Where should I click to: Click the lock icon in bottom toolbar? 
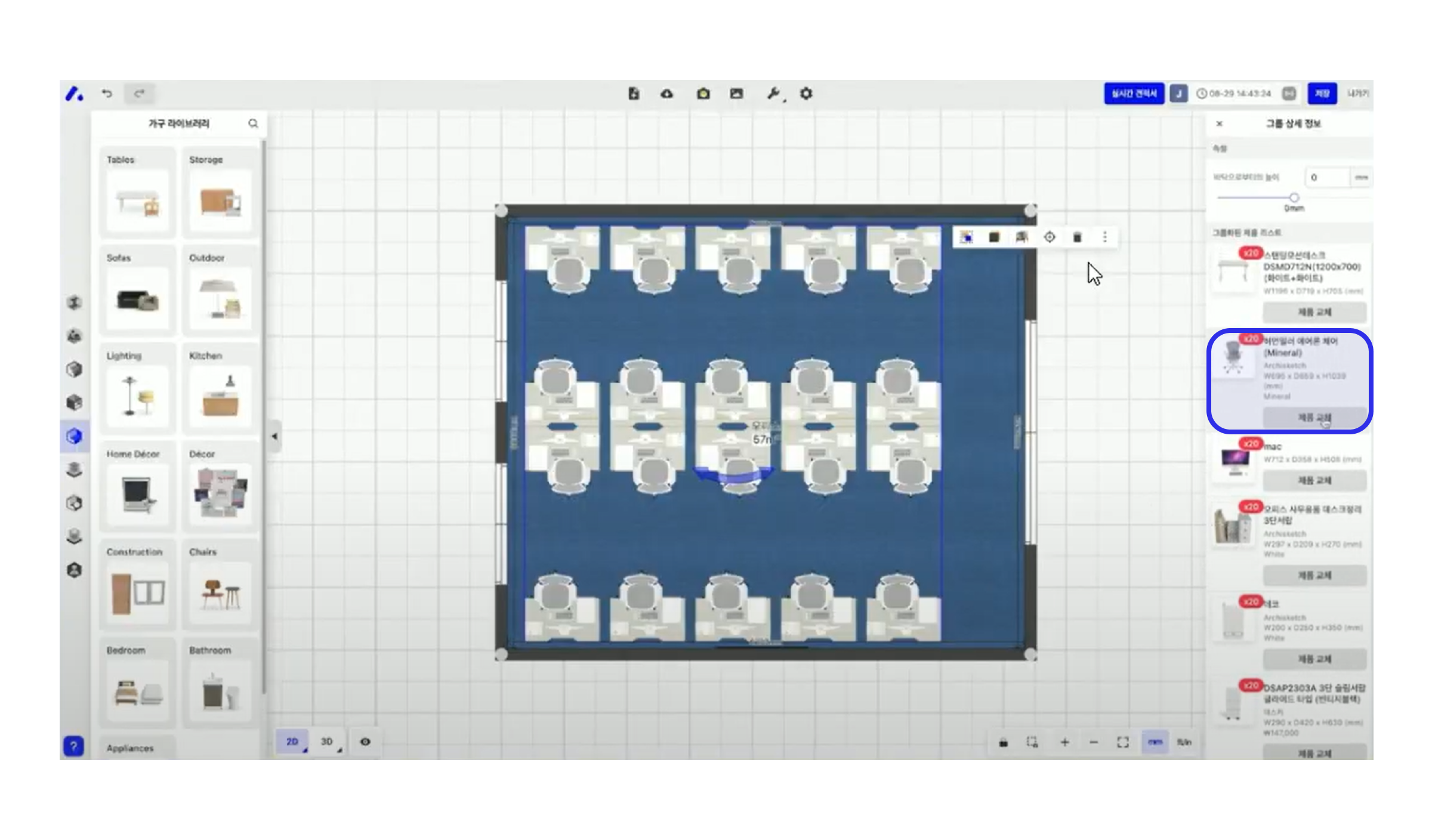click(x=1004, y=742)
